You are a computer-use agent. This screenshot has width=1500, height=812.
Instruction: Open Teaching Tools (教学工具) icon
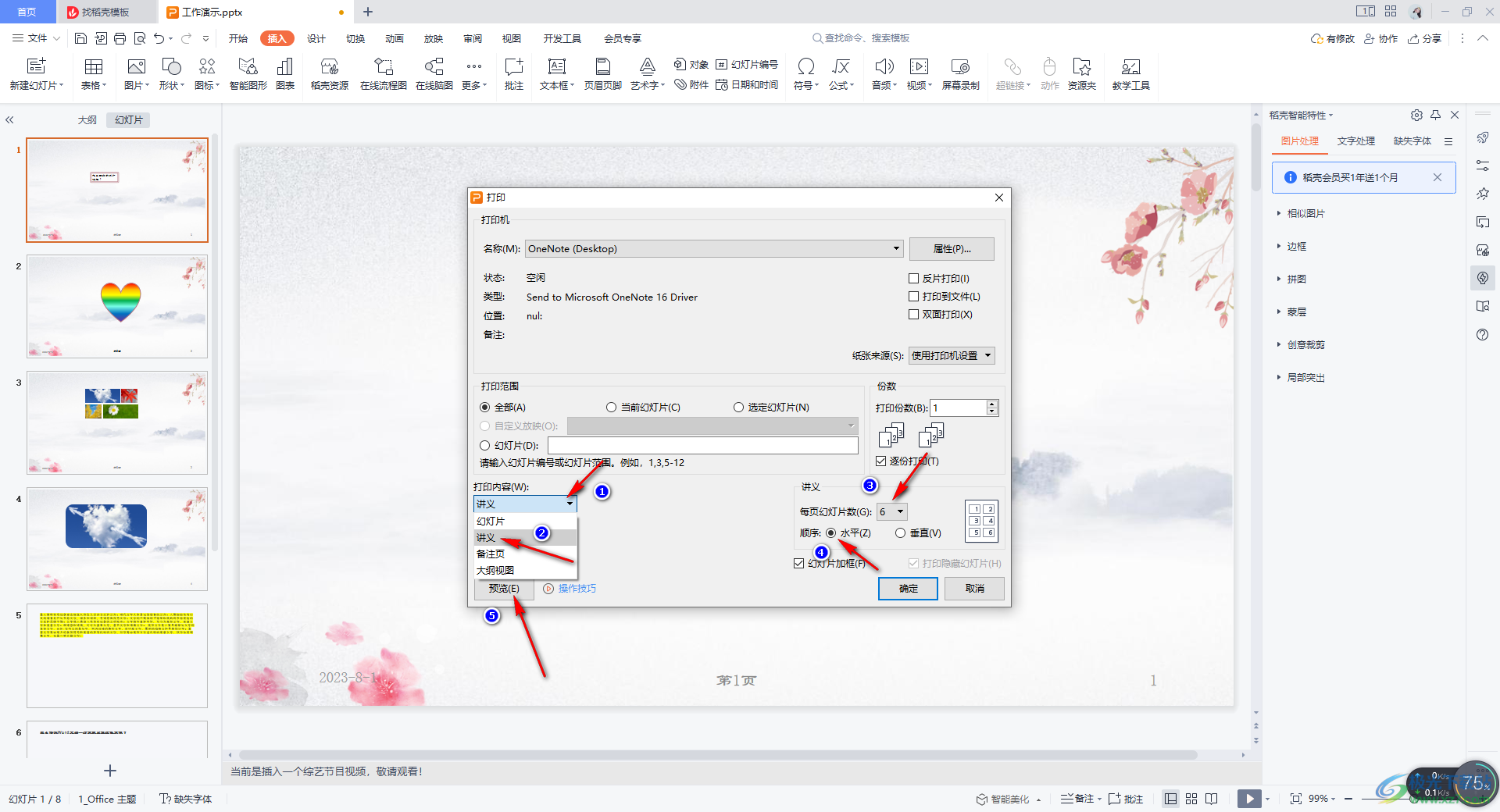[x=1130, y=66]
